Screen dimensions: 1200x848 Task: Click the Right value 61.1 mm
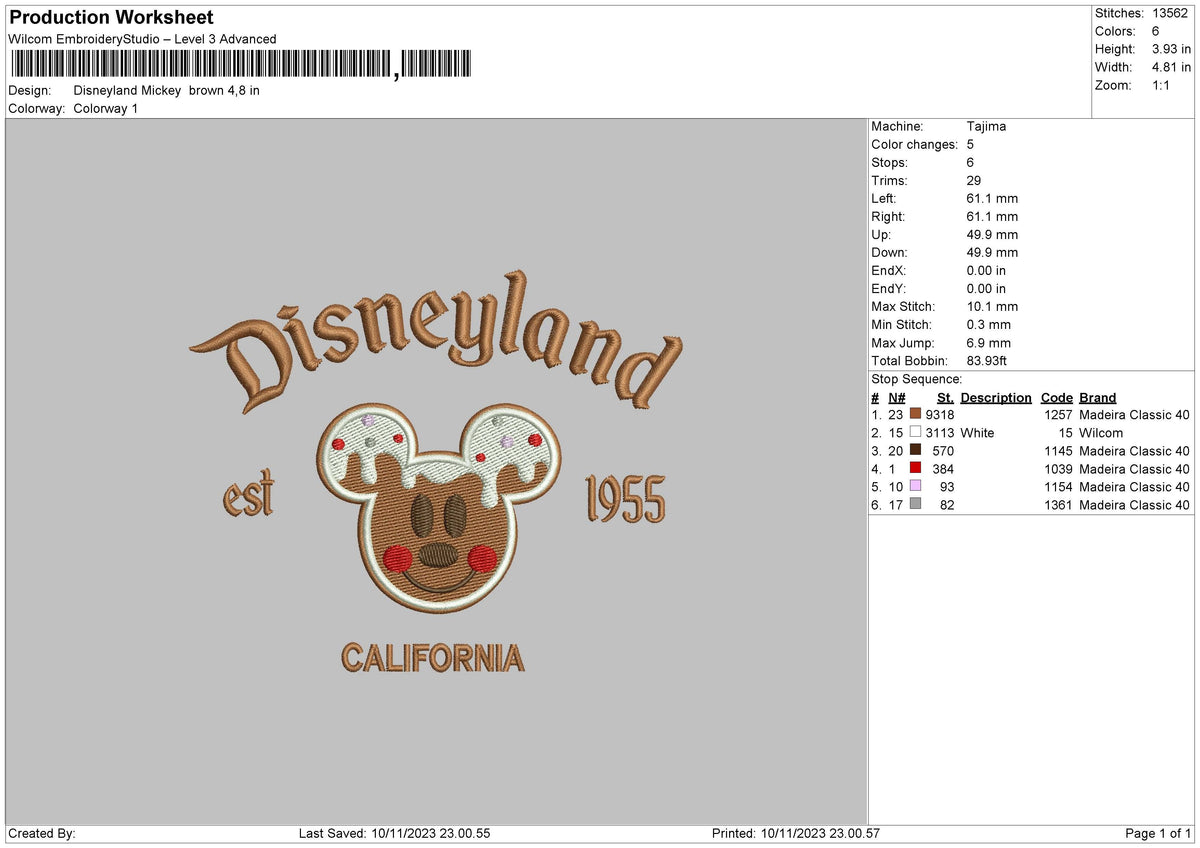pyautogui.click(x=993, y=216)
